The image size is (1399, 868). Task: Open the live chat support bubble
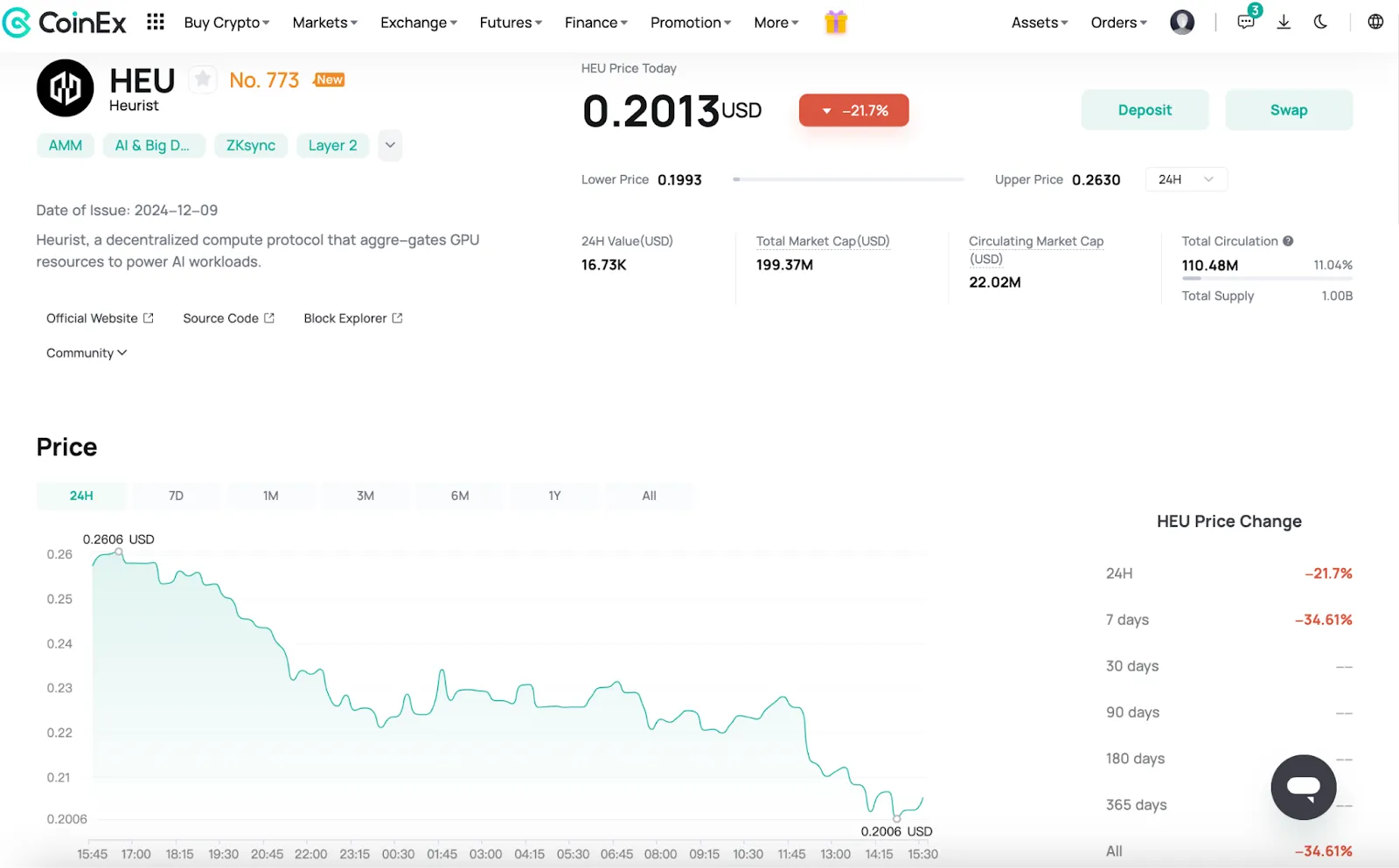1303,787
